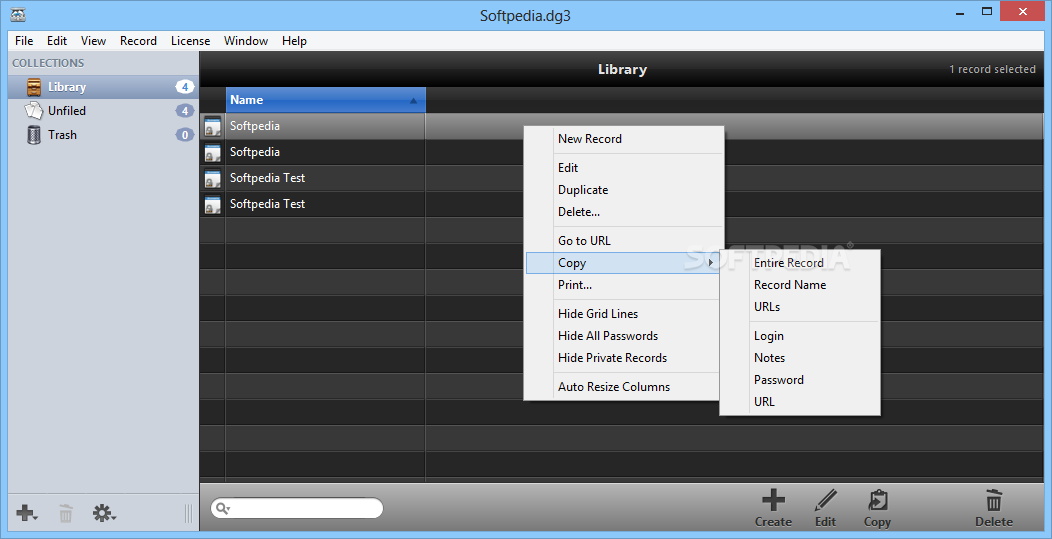This screenshot has height=539, width=1052.
Task: Click the Create plus icon in bottom toolbar
Action: point(773,500)
